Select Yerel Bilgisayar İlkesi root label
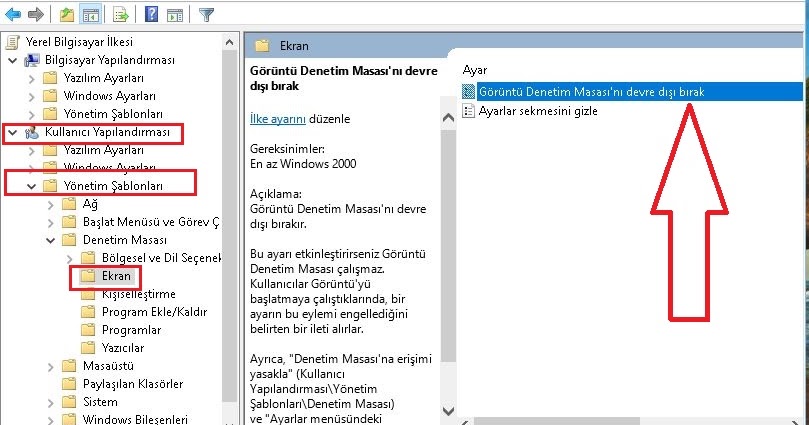This screenshot has height=425, width=809. click(79, 42)
